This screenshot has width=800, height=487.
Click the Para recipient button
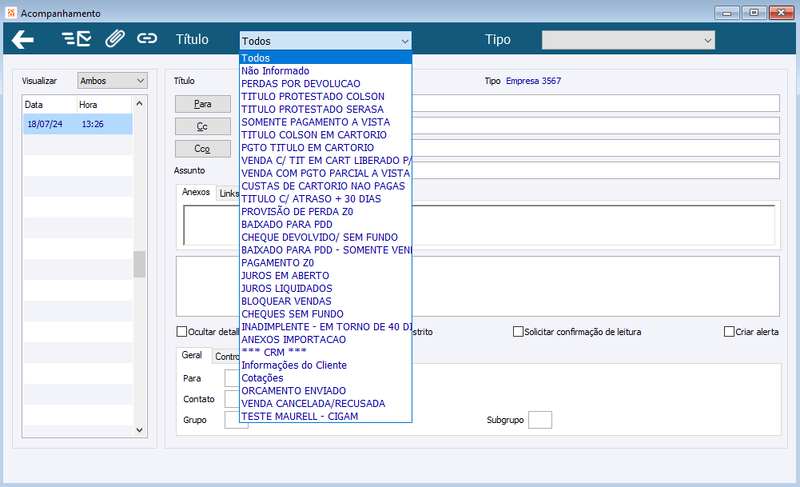pyautogui.click(x=203, y=104)
